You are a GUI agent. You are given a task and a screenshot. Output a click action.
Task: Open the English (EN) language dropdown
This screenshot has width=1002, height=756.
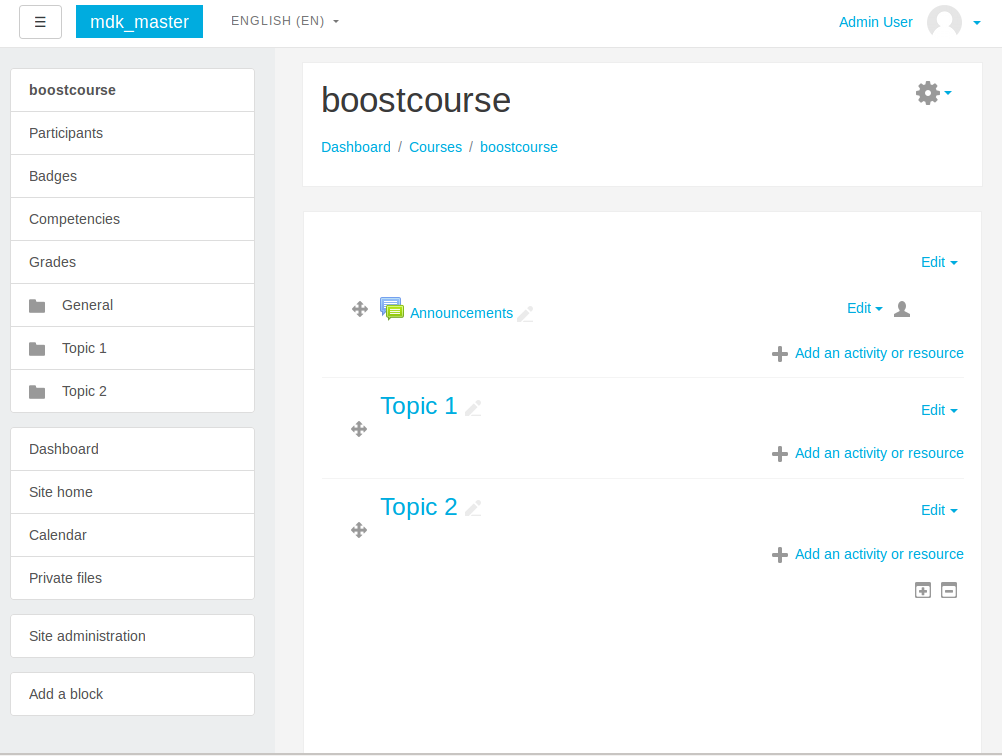coord(285,21)
